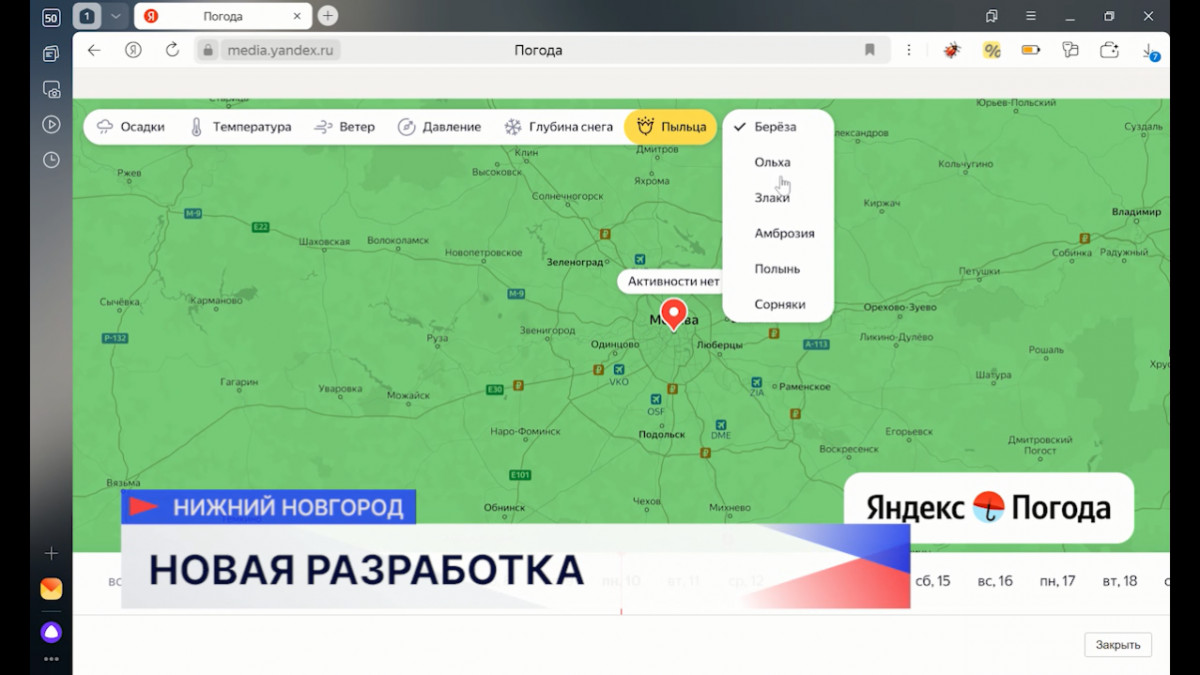This screenshot has height=675, width=1200.
Task: Open the history clock in sidebar
Action: click(x=51, y=160)
